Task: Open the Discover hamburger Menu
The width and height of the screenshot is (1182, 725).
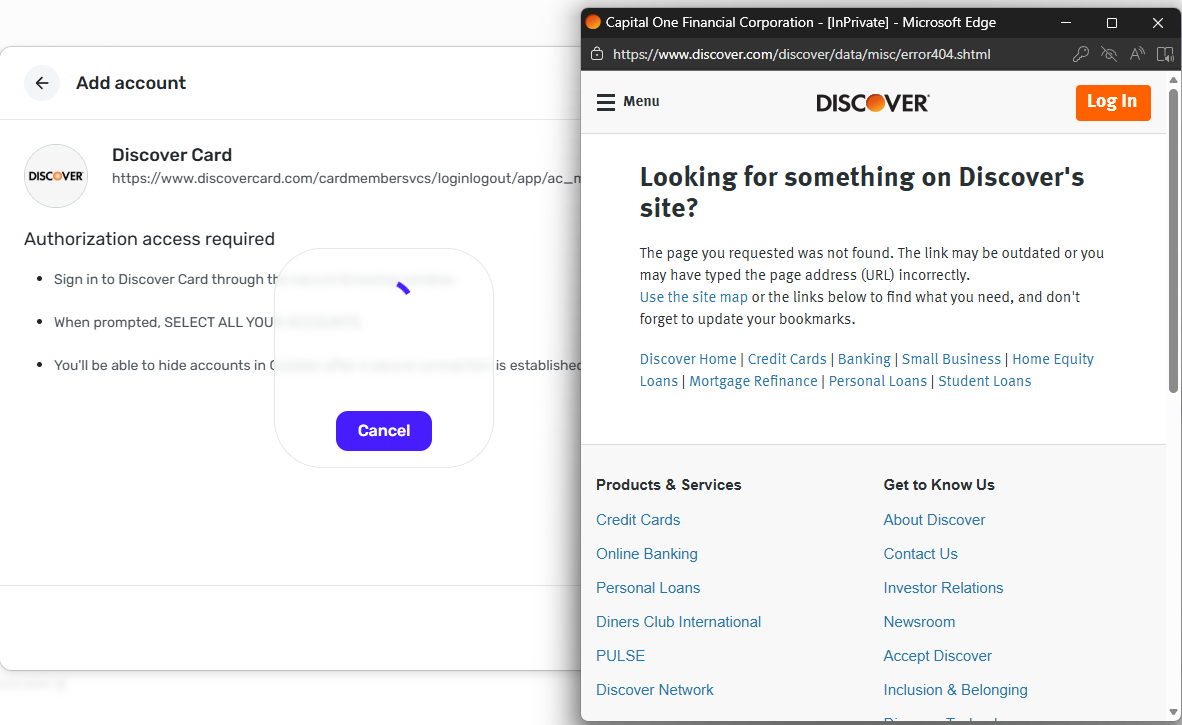Action: click(x=628, y=102)
